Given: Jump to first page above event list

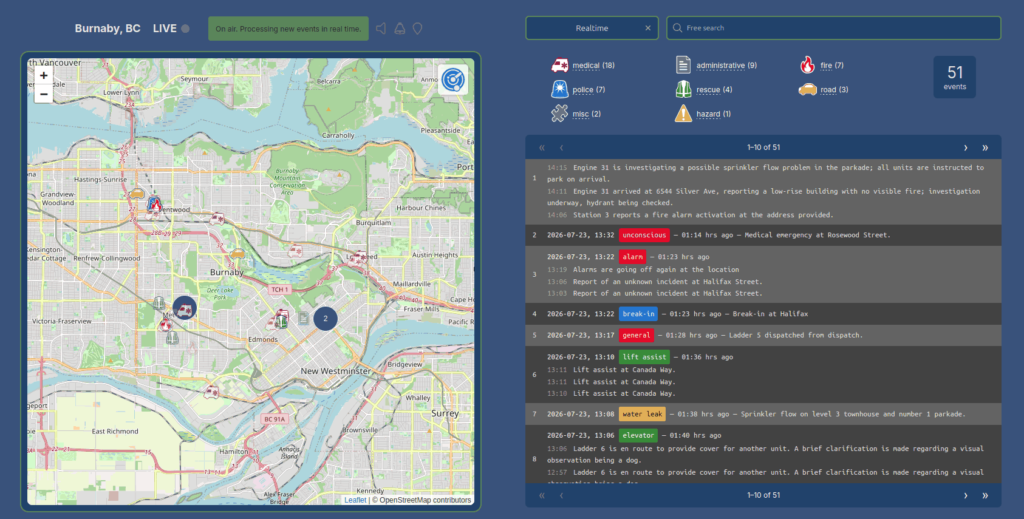Looking at the screenshot, I should pyautogui.click(x=541, y=148).
